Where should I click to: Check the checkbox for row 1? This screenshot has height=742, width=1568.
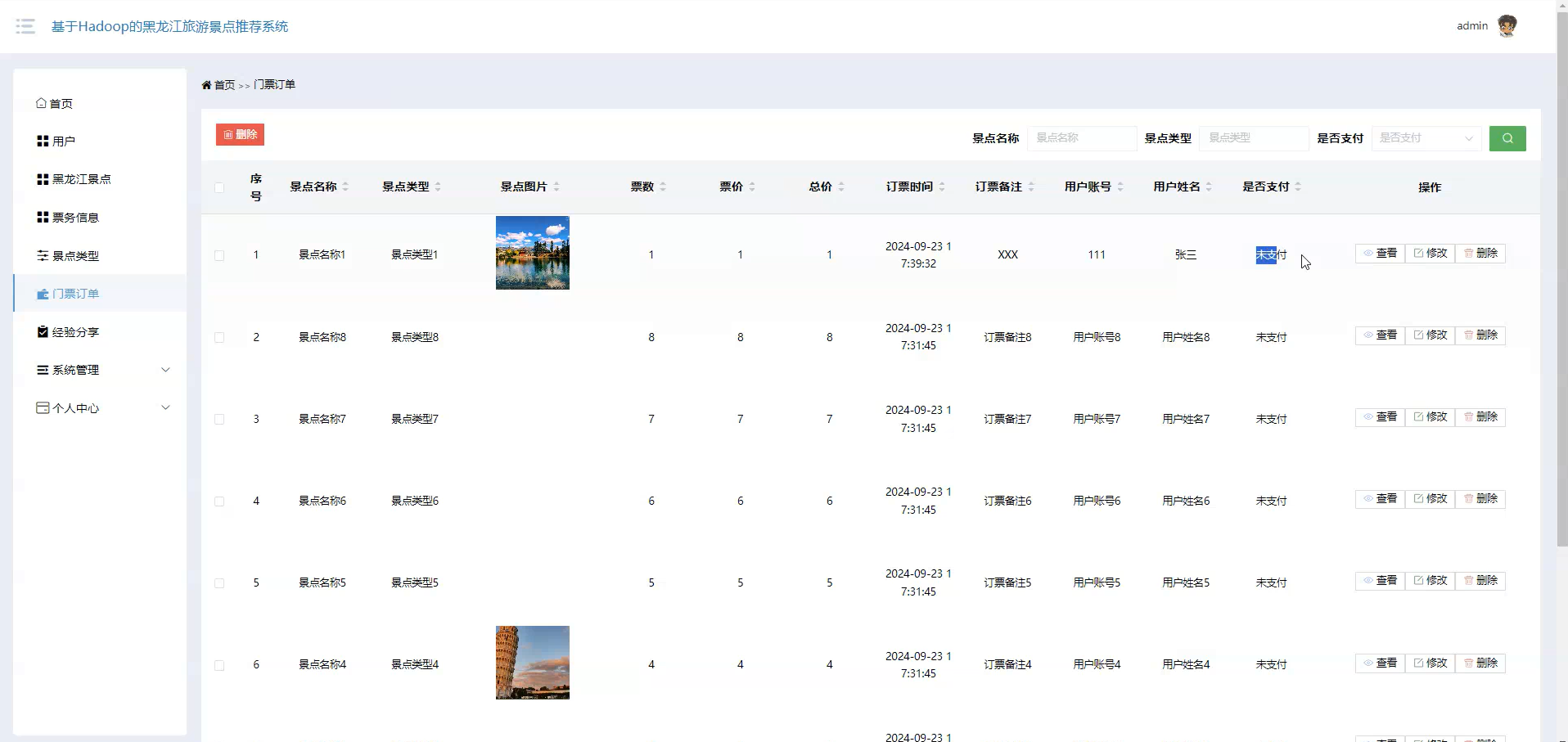click(x=219, y=255)
